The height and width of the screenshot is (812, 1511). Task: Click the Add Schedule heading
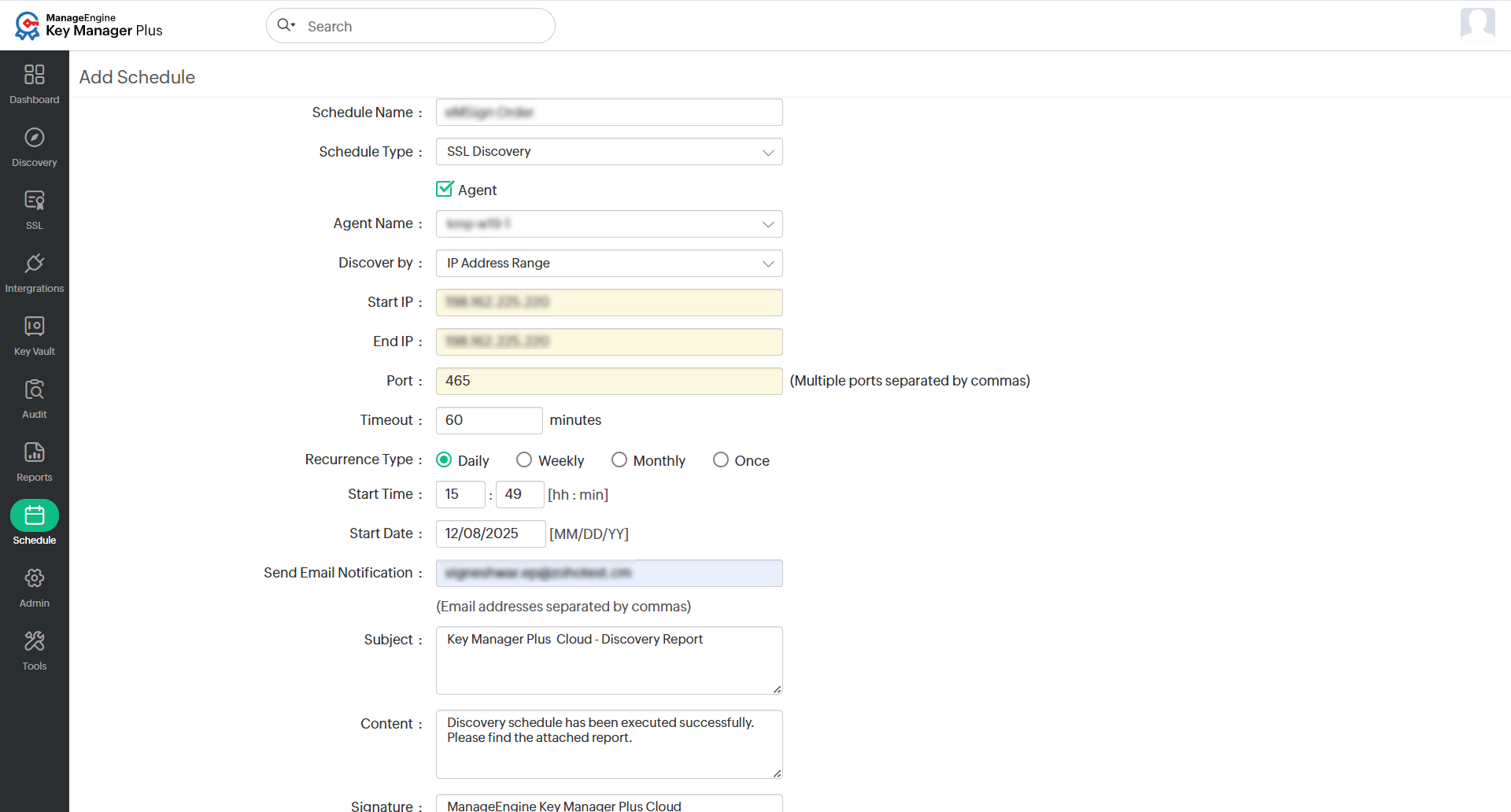(x=137, y=77)
